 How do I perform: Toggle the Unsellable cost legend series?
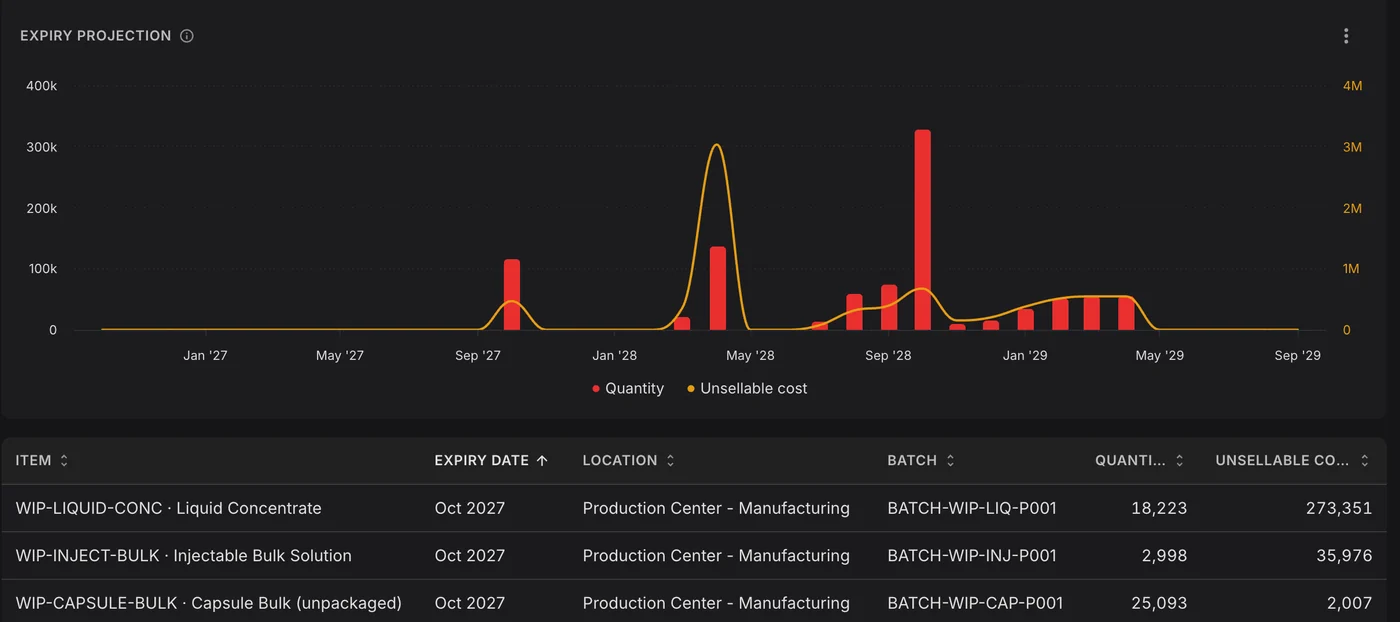[x=747, y=388]
